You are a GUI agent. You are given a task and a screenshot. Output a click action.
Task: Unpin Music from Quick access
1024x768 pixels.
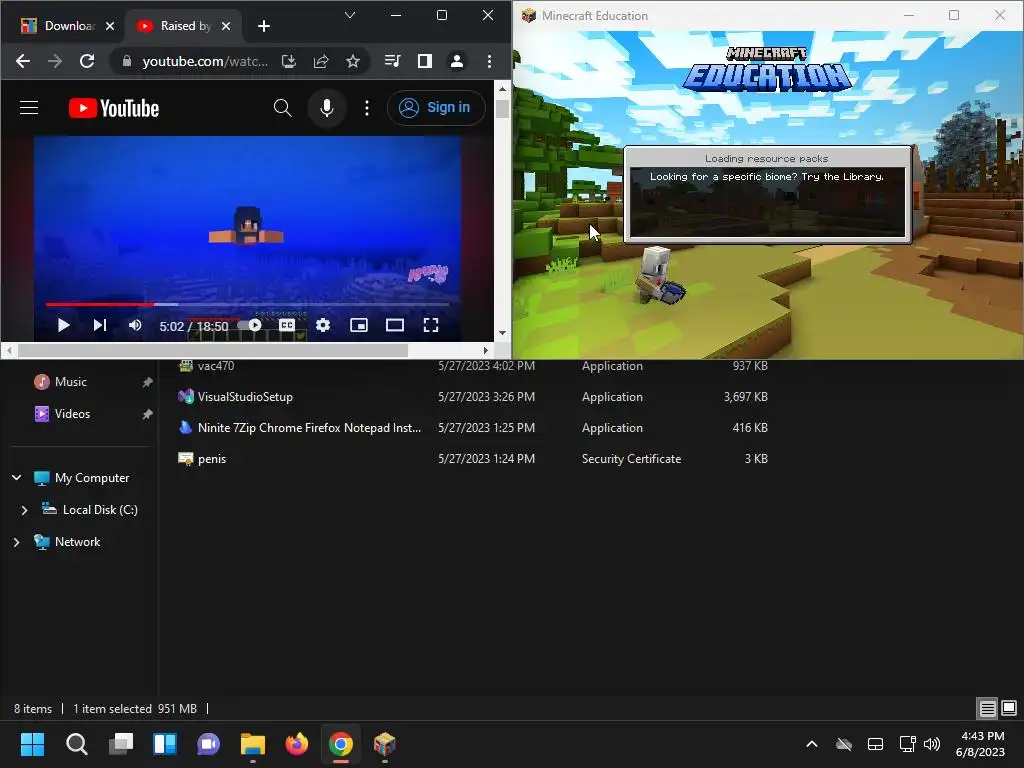click(148, 382)
